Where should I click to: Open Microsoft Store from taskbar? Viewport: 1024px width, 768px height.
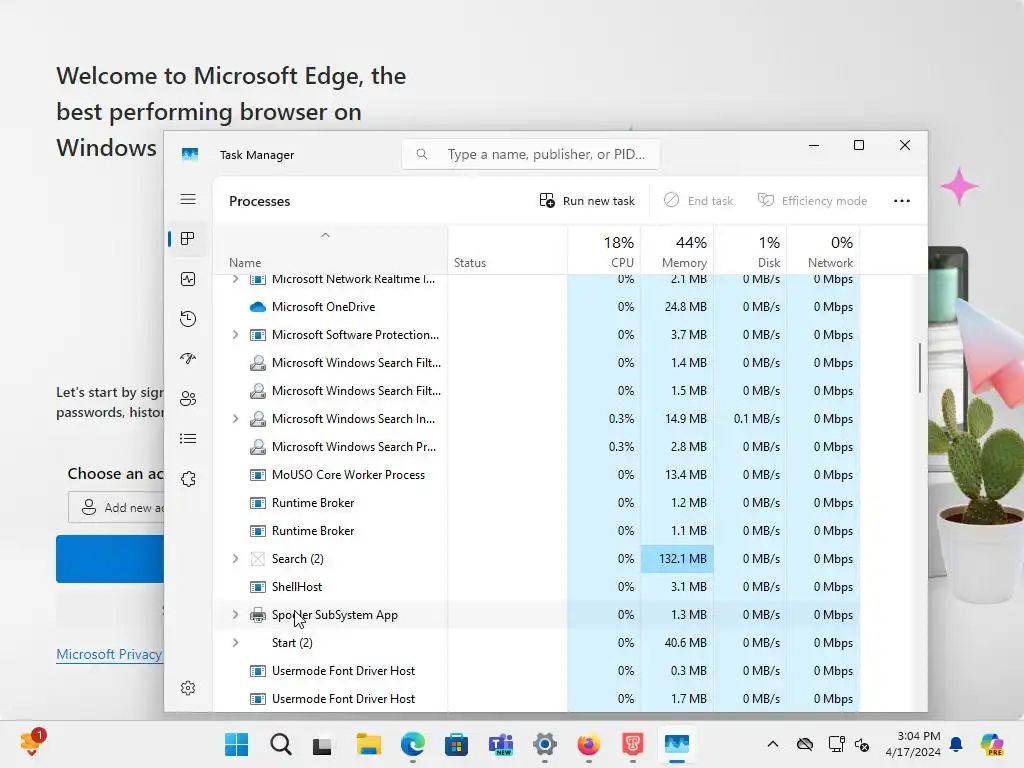tap(456, 744)
